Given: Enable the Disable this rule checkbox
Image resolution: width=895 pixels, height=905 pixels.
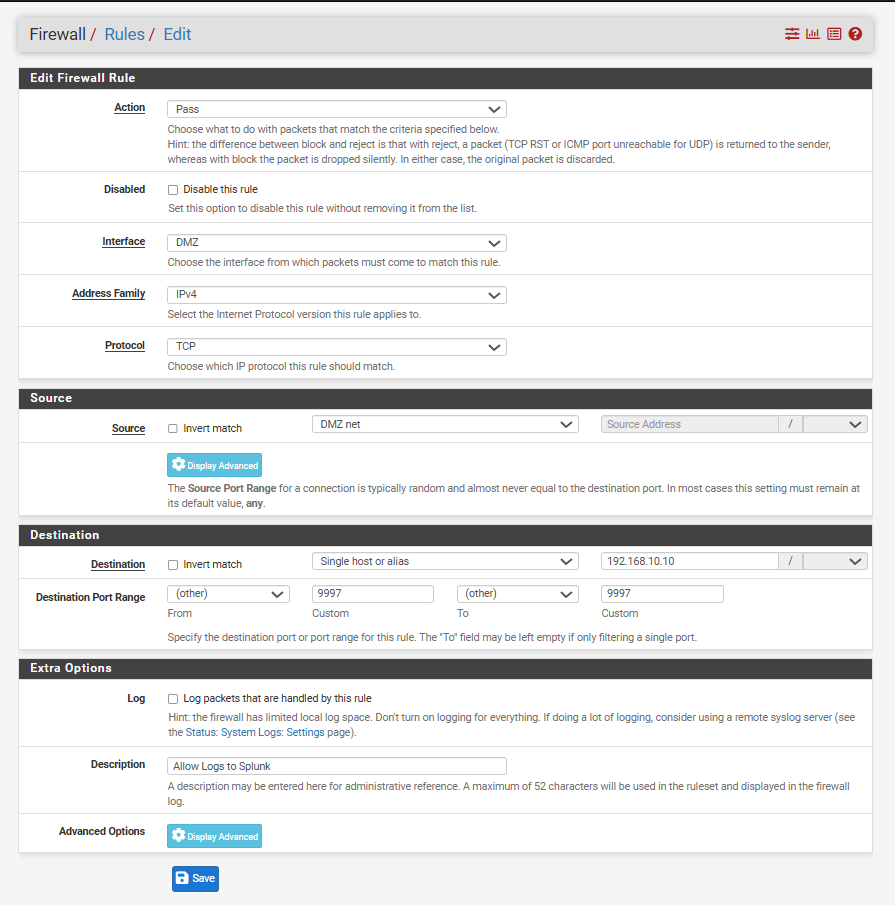Looking at the screenshot, I should [173, 189].
